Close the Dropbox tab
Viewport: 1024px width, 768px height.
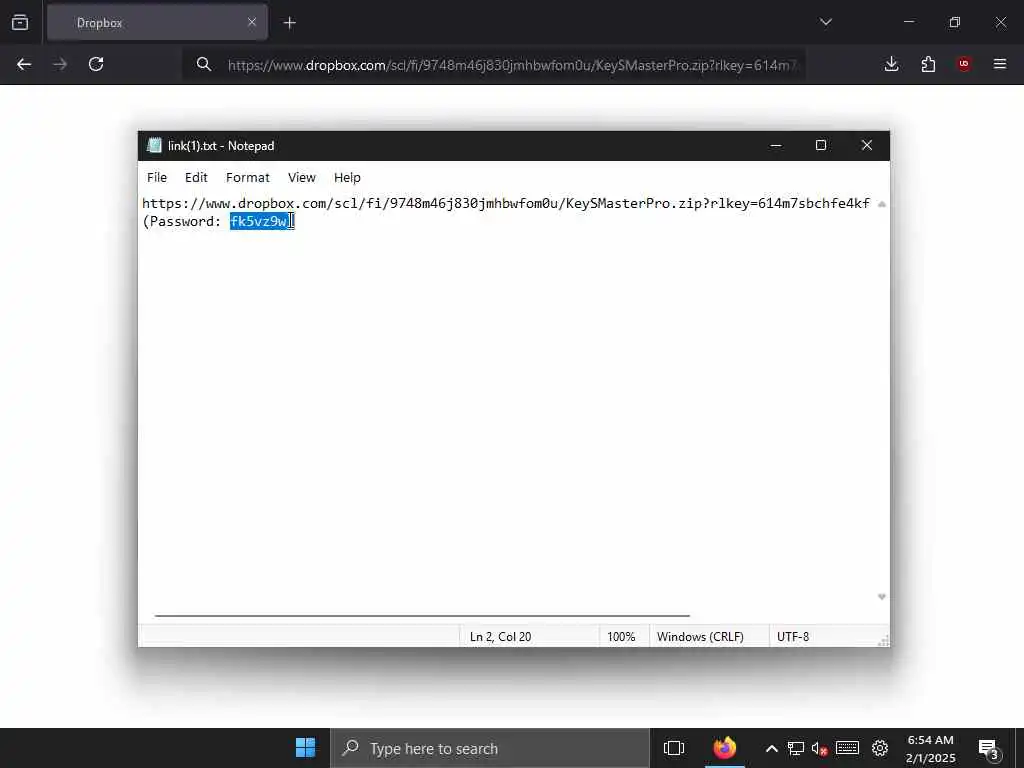pyautogui.click(x=251, y=22)
